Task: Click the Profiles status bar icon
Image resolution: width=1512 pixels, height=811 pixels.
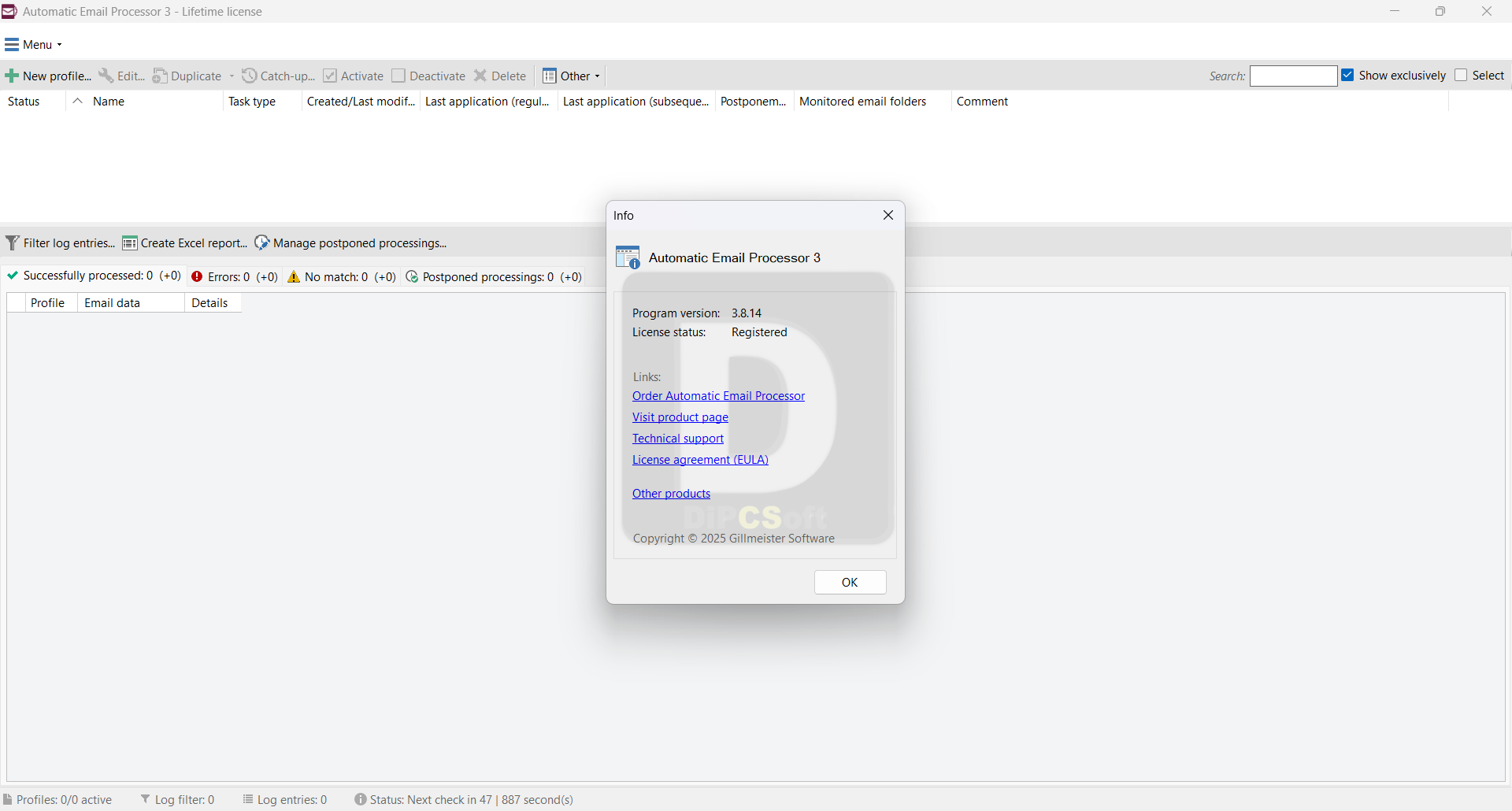Action: (8, 800)
